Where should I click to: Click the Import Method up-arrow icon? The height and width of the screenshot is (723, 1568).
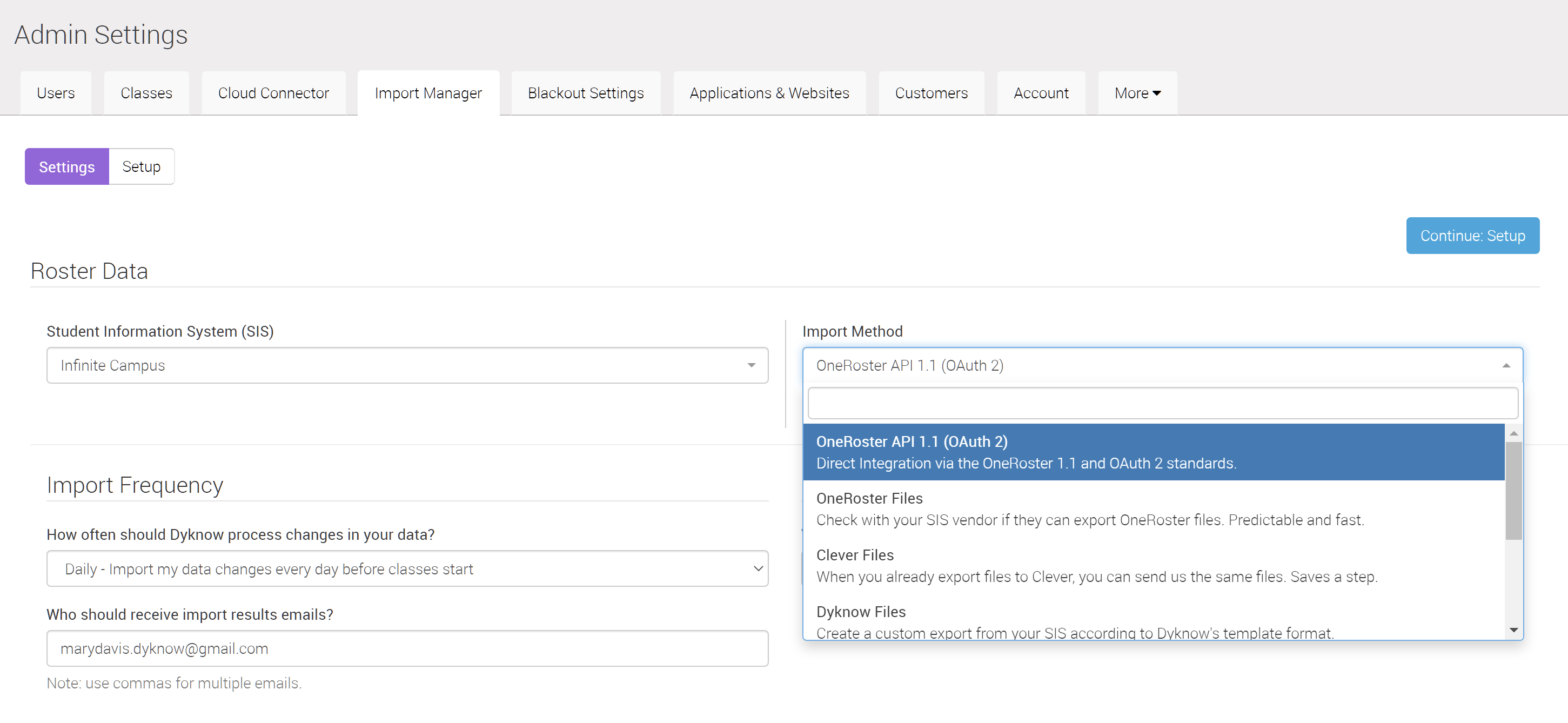1506,365
